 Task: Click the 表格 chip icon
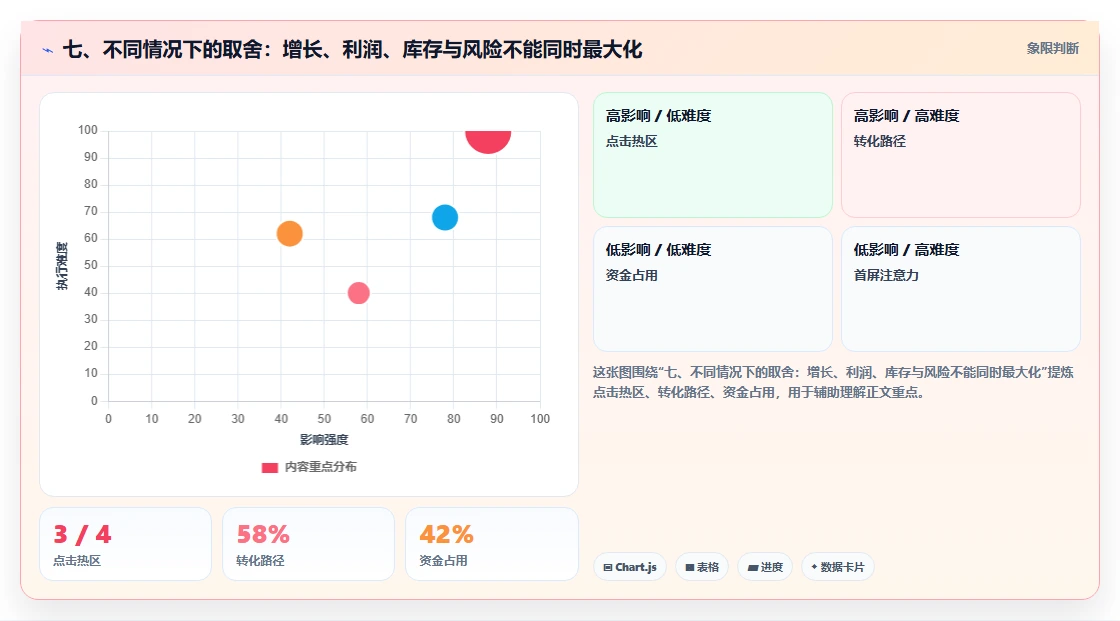point(690,567)
